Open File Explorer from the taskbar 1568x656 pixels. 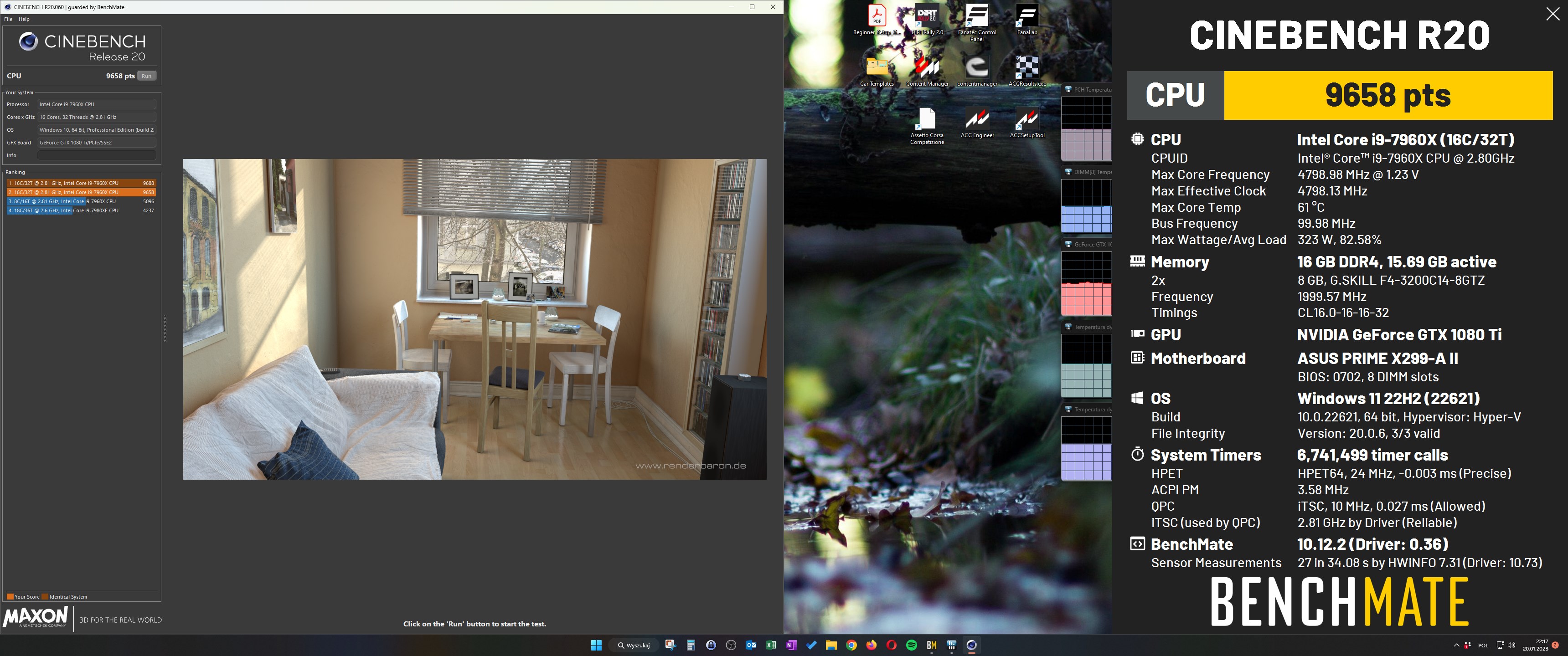tap(831, 645)
